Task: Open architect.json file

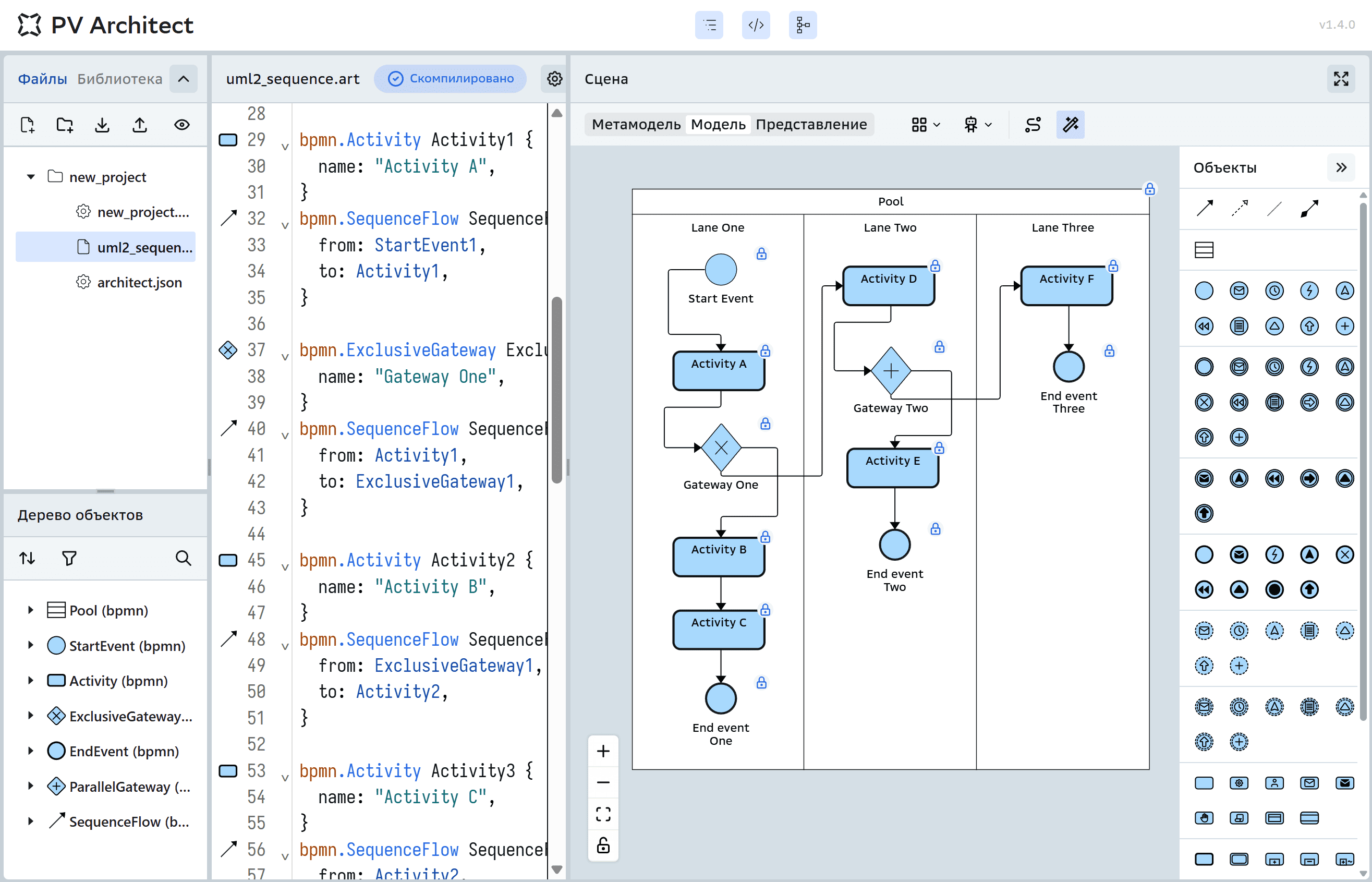Action: click(x=139, y=282)
